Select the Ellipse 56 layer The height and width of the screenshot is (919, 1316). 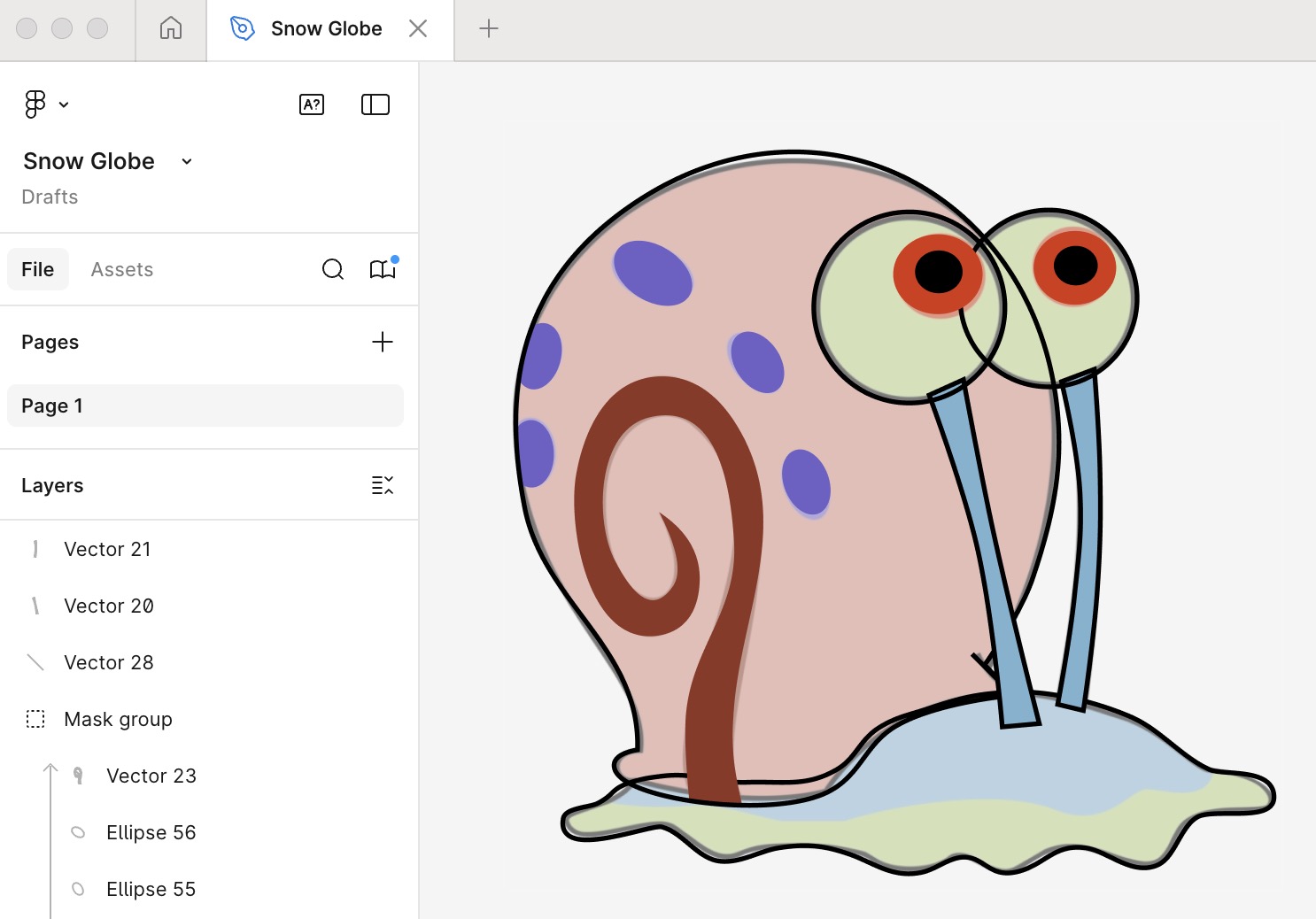[x=151, y=832]
